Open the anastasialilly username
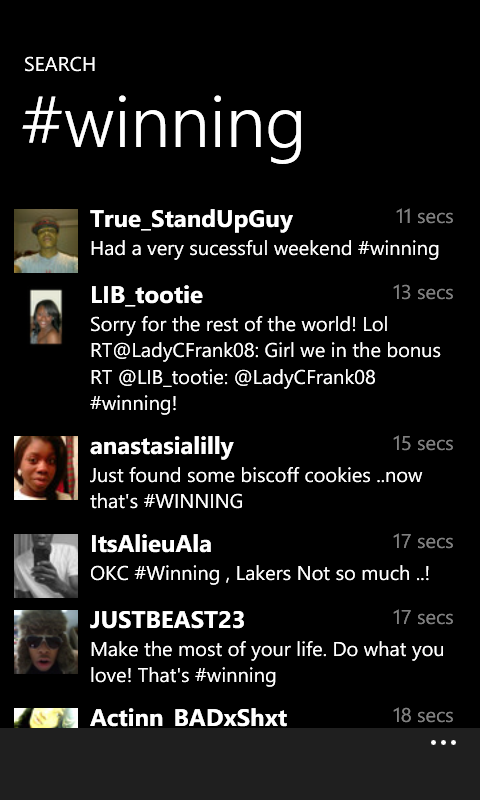The width and height of the screenshot is (480, 800). coord(162,446)
